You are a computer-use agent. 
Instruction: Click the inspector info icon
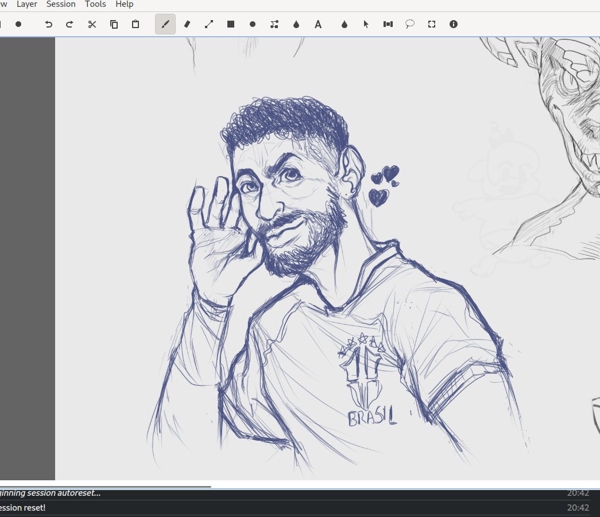[x=453, y=24]
